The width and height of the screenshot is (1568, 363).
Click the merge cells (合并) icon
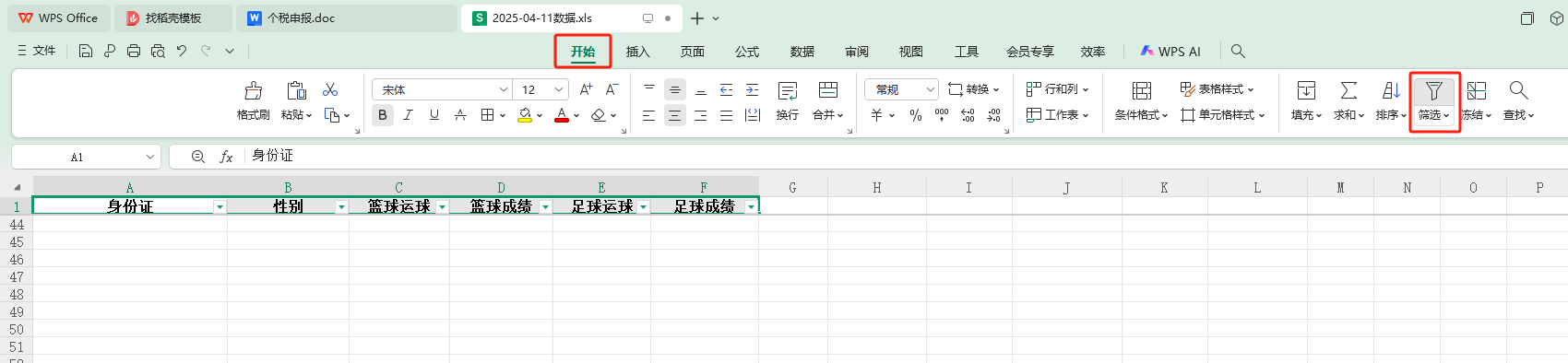[828, 90]
